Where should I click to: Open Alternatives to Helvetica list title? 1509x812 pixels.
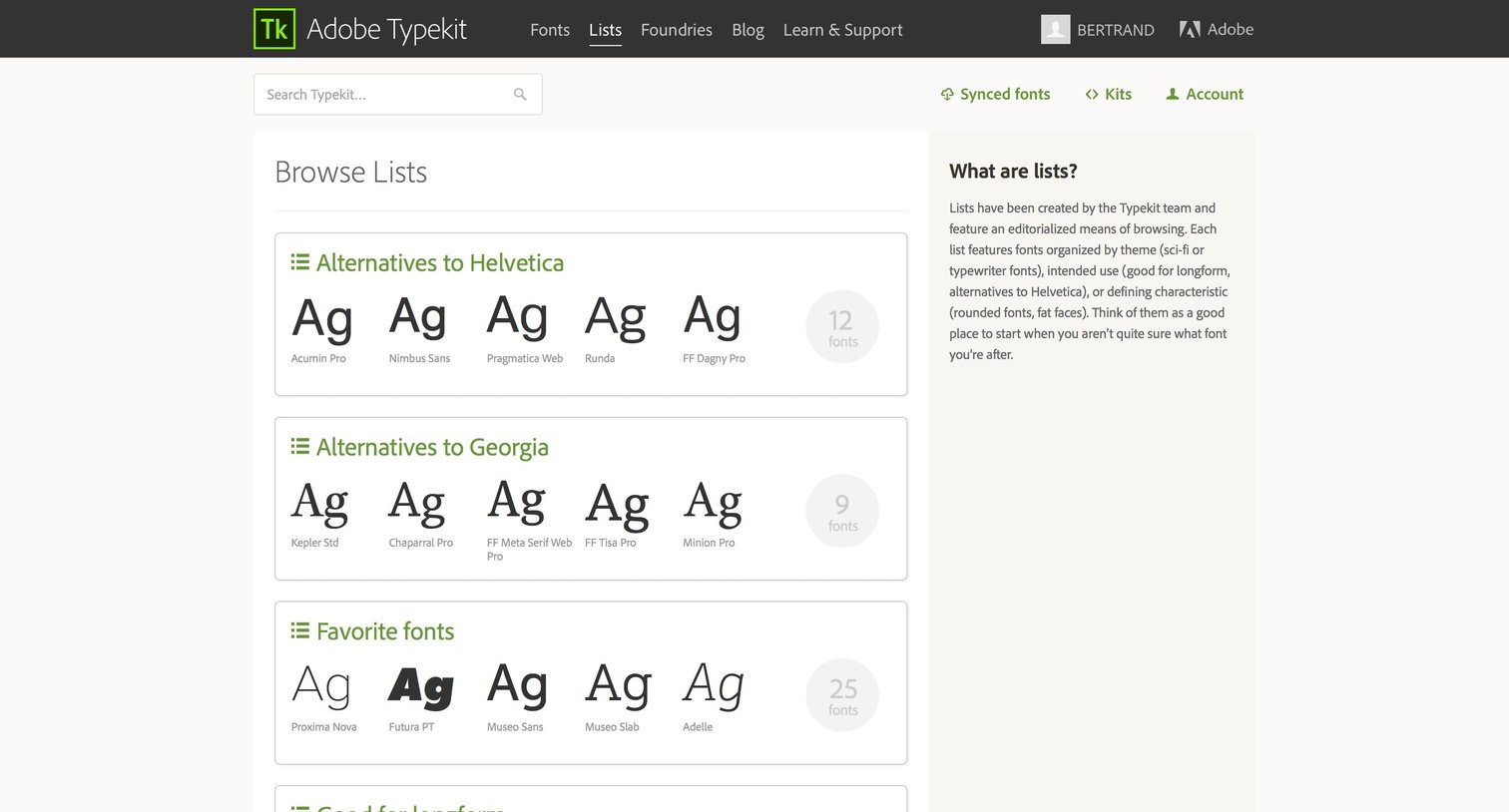coord(440,262)
